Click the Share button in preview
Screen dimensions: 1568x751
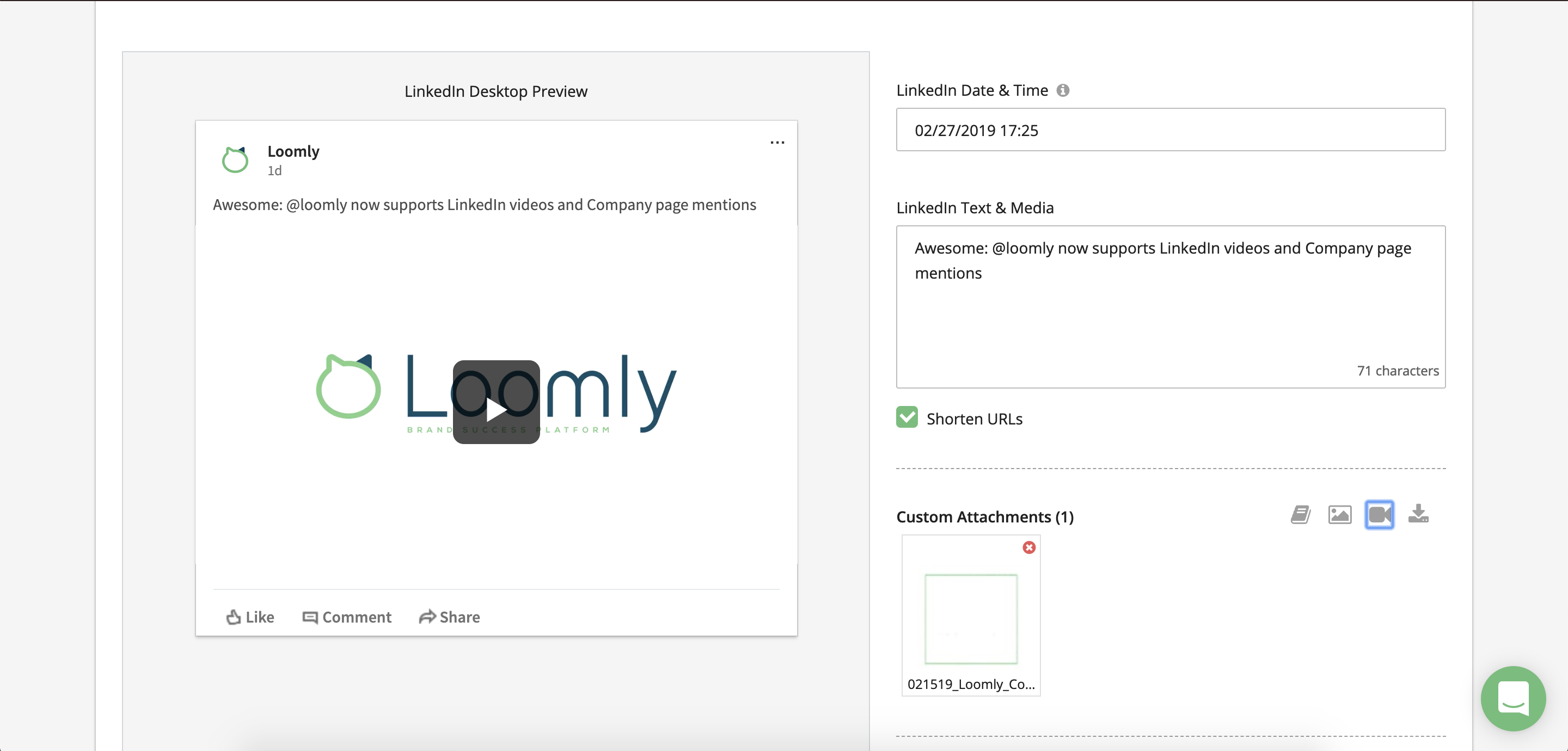tap(449, 617)
